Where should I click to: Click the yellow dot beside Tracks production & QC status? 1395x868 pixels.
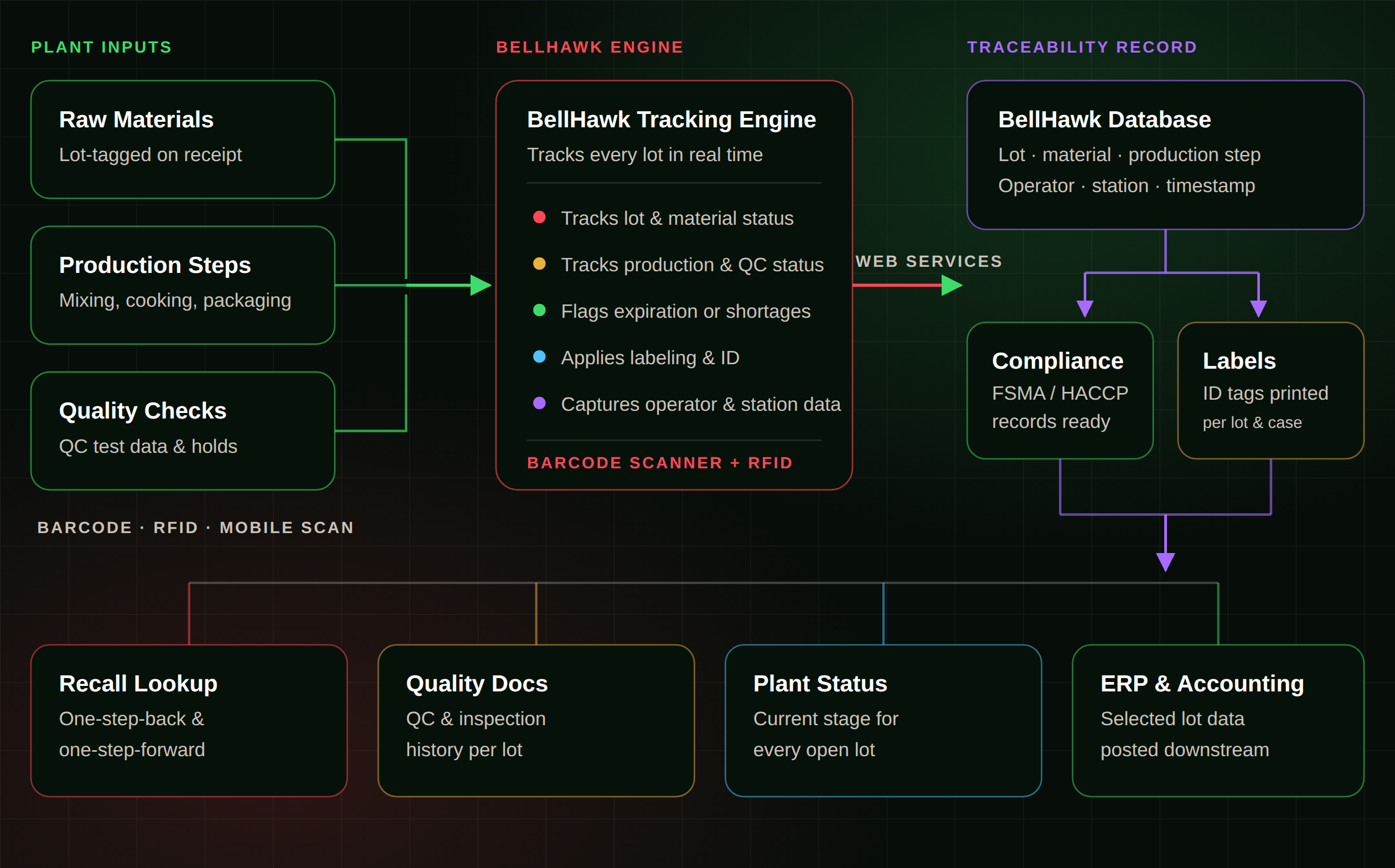coord(539,263)
